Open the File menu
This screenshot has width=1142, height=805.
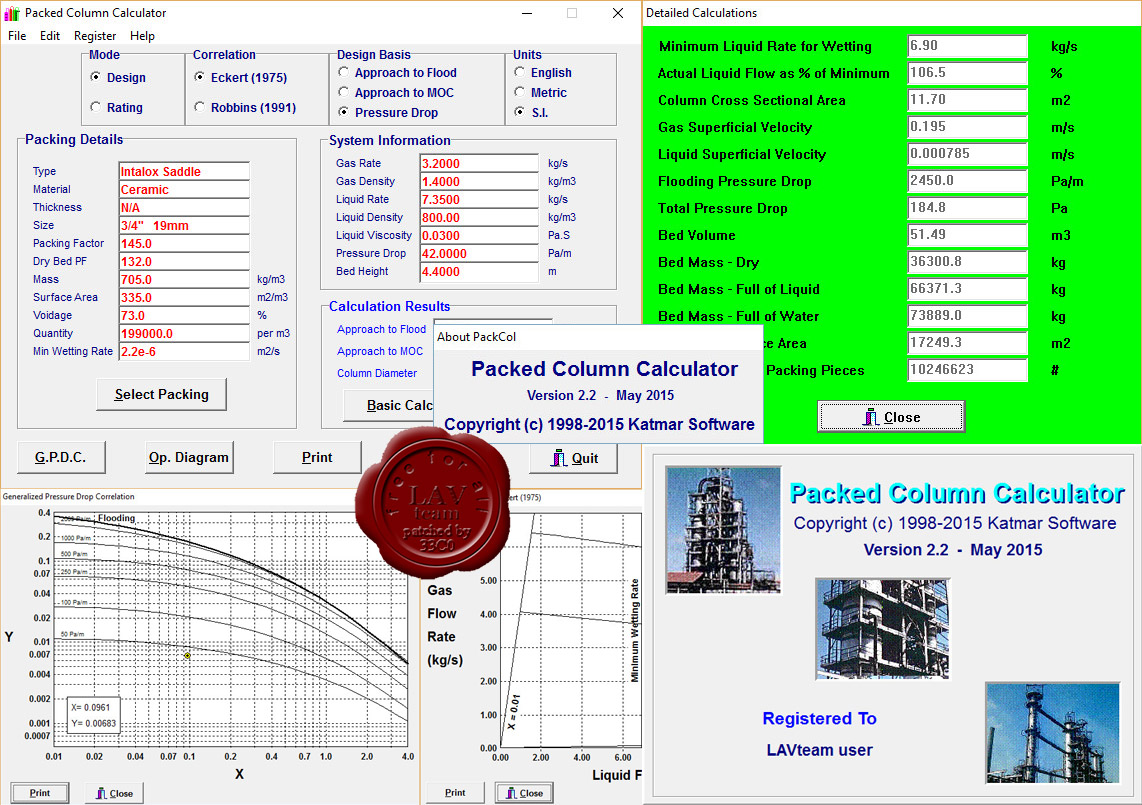point(17,36)
